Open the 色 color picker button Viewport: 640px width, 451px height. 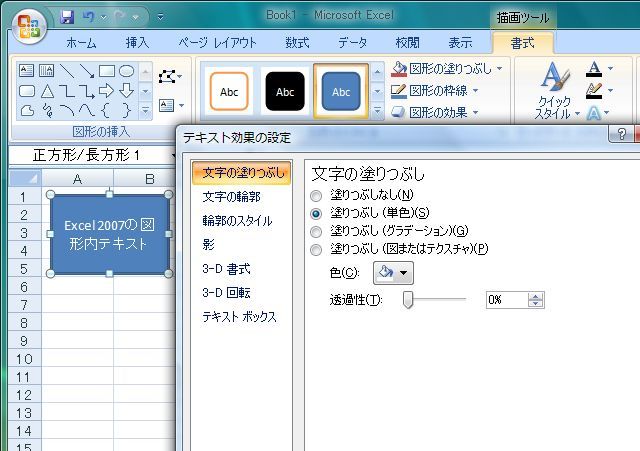393,273
